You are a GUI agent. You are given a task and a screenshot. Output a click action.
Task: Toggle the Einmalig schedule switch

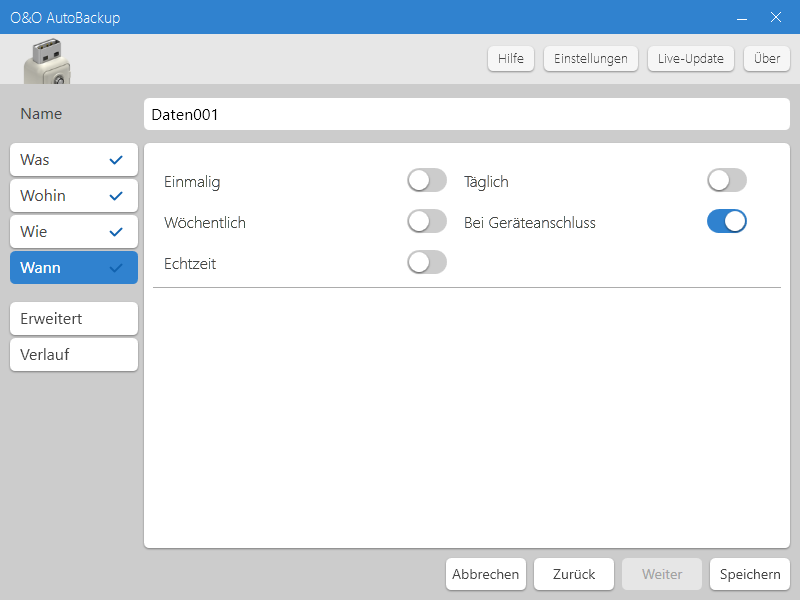click(x=427, y=181)
